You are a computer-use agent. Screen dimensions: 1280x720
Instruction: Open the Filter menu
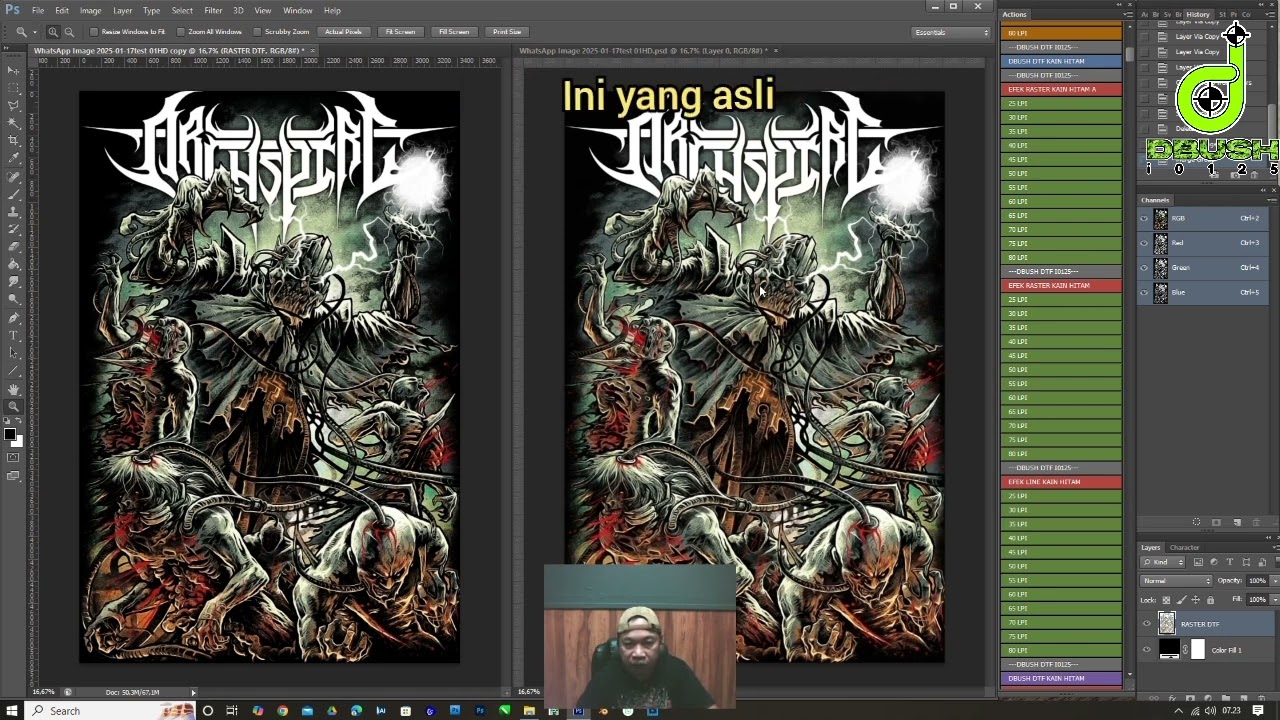pos(213,10)
